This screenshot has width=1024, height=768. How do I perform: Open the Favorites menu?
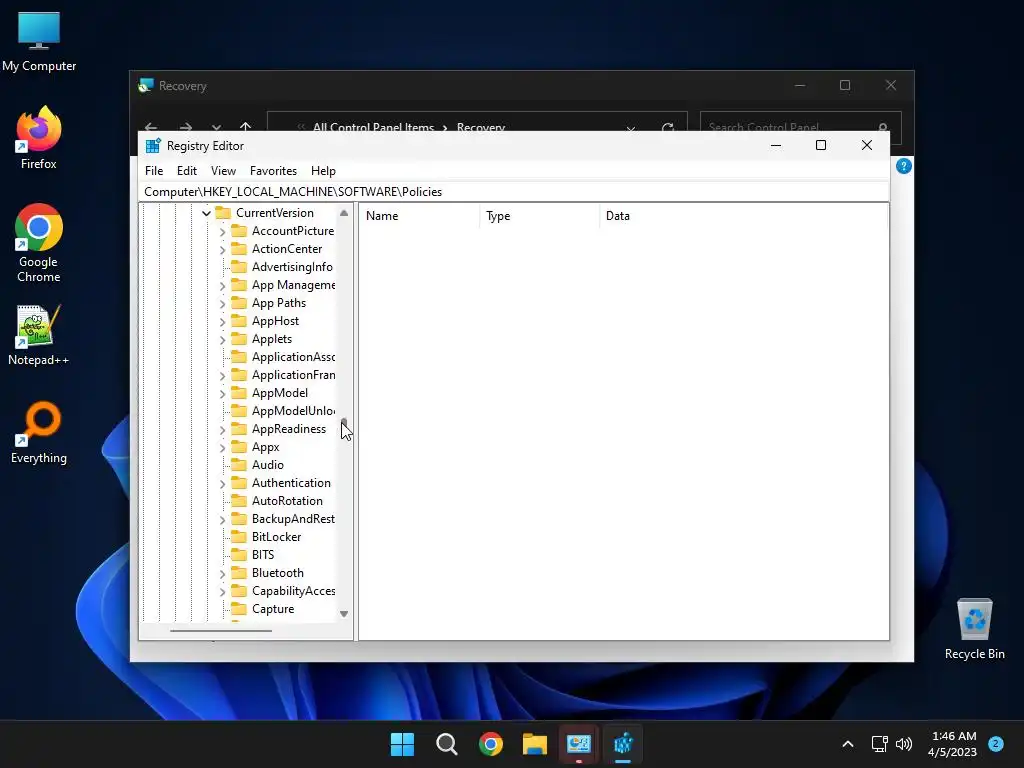coord(273,170)
